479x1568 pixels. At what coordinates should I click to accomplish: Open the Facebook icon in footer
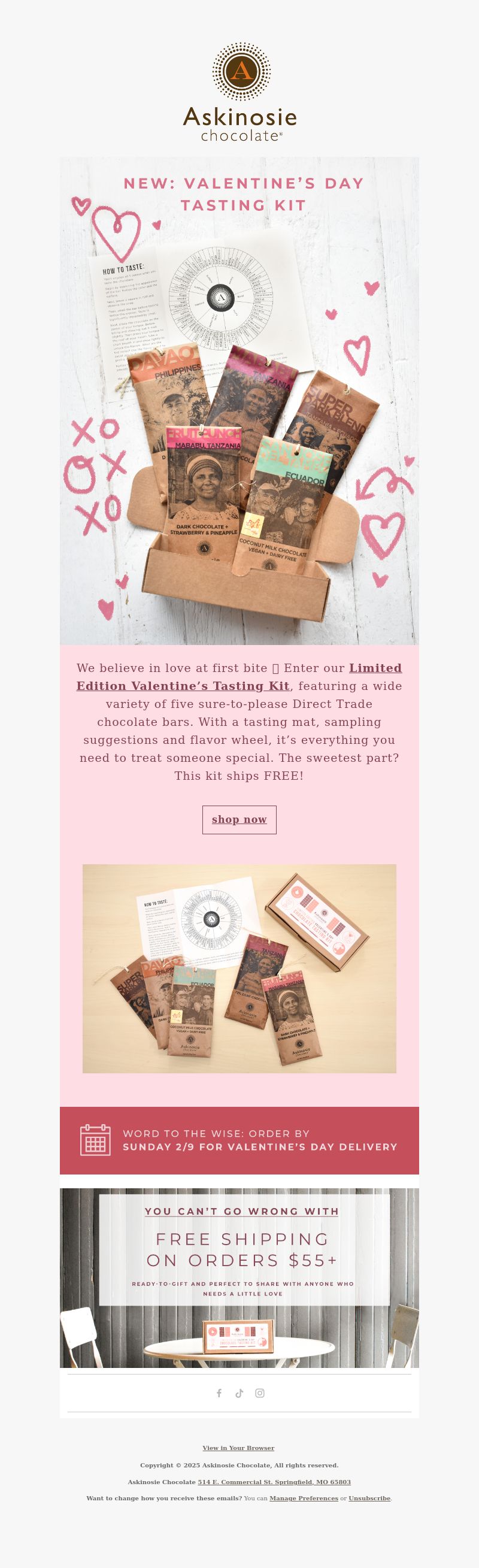219,1393
